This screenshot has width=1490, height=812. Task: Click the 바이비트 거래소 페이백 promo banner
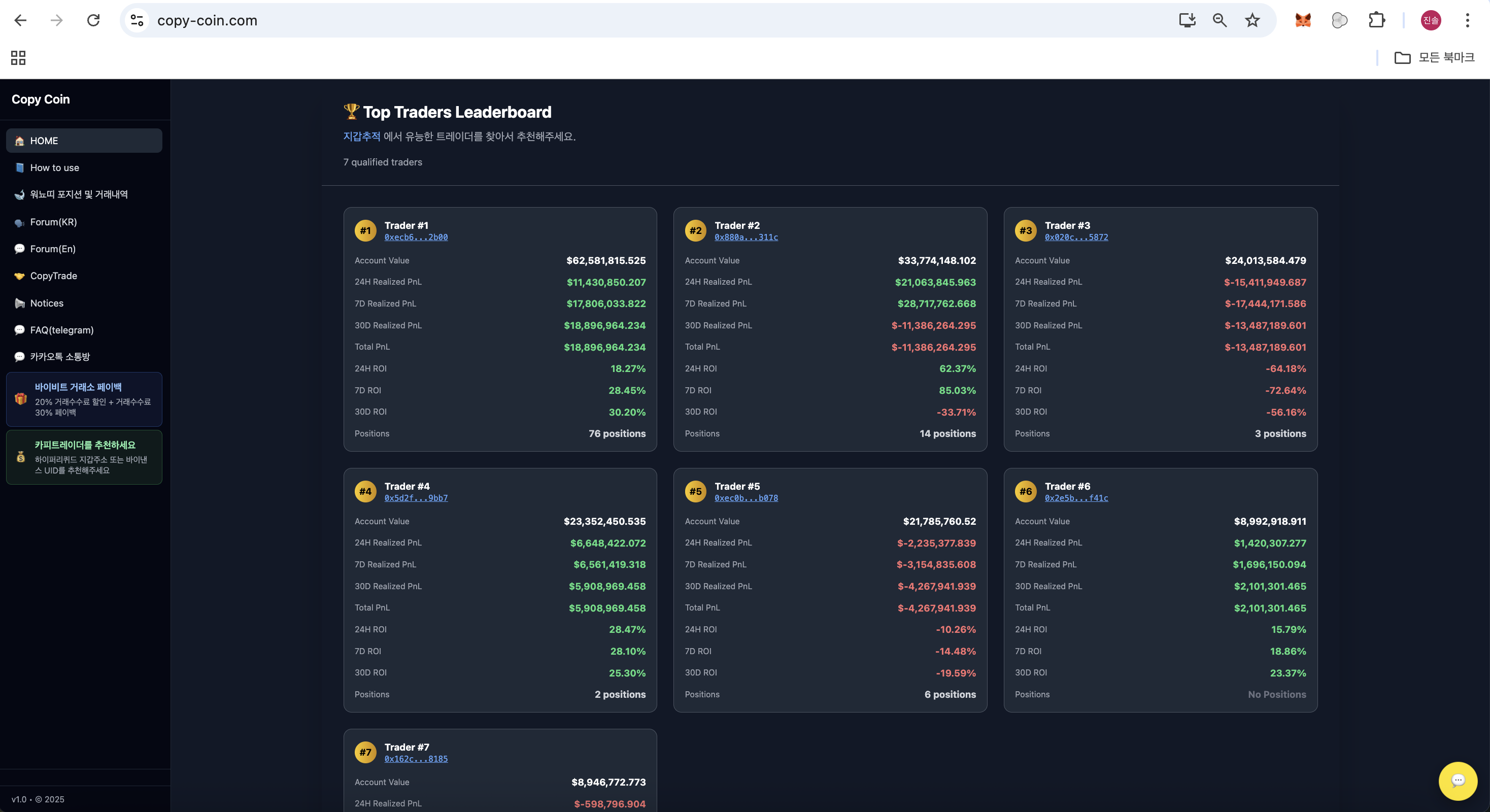pyautogui.click(x=84, y=399)
